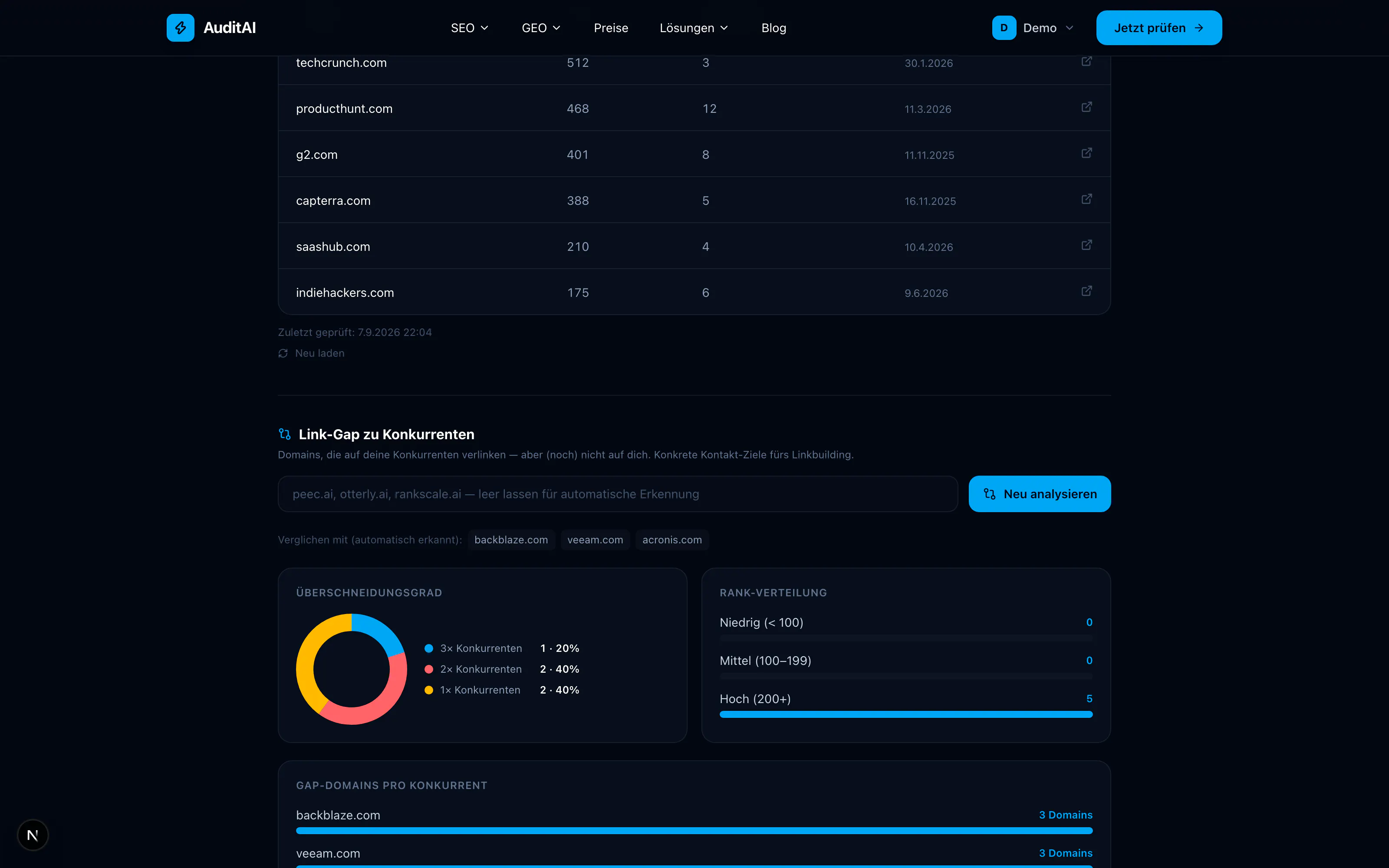Click the Hoch (200+) progress bar
The height and width of the screenshot is (868, 1389).
[906, 714]
